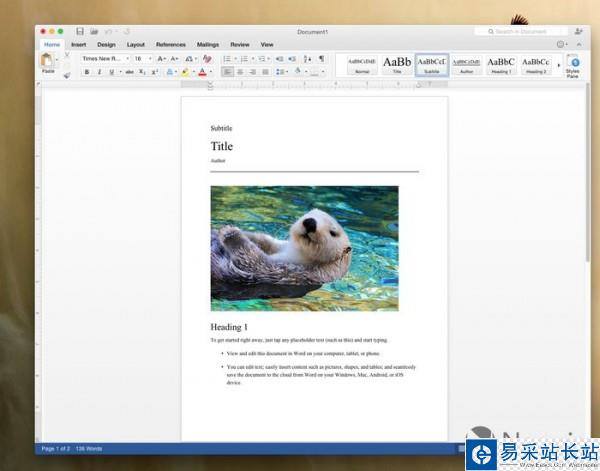
Task: Switch to the Insert tab
Action: (x=78, y=45)
